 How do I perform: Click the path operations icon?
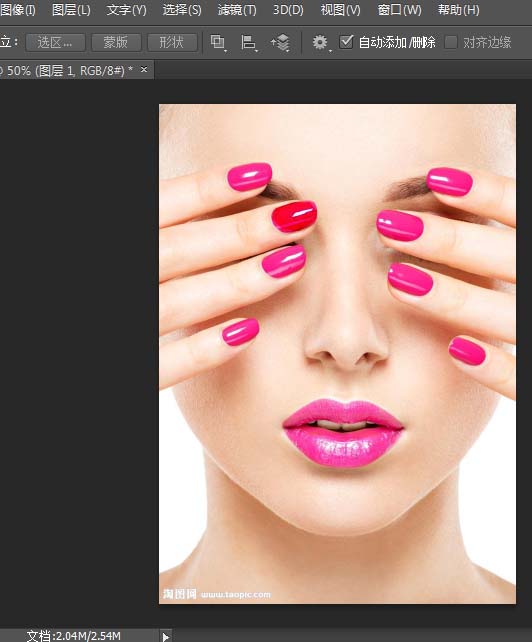[x=218, y=43]
